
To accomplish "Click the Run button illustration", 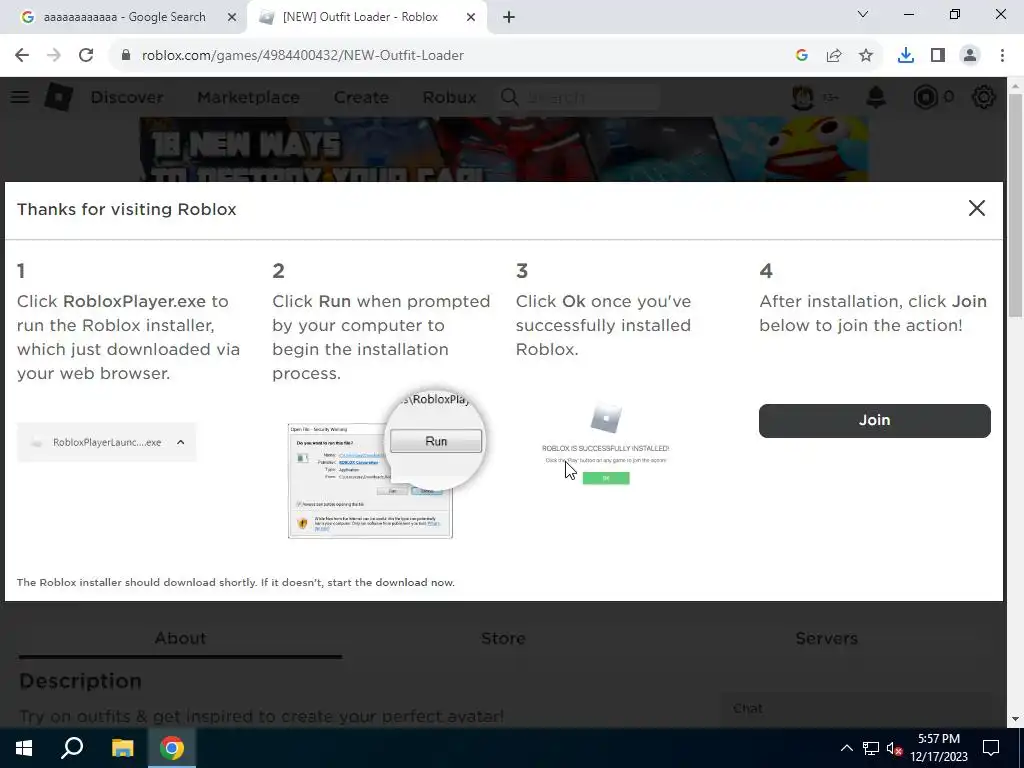I will tap(436, 441).
